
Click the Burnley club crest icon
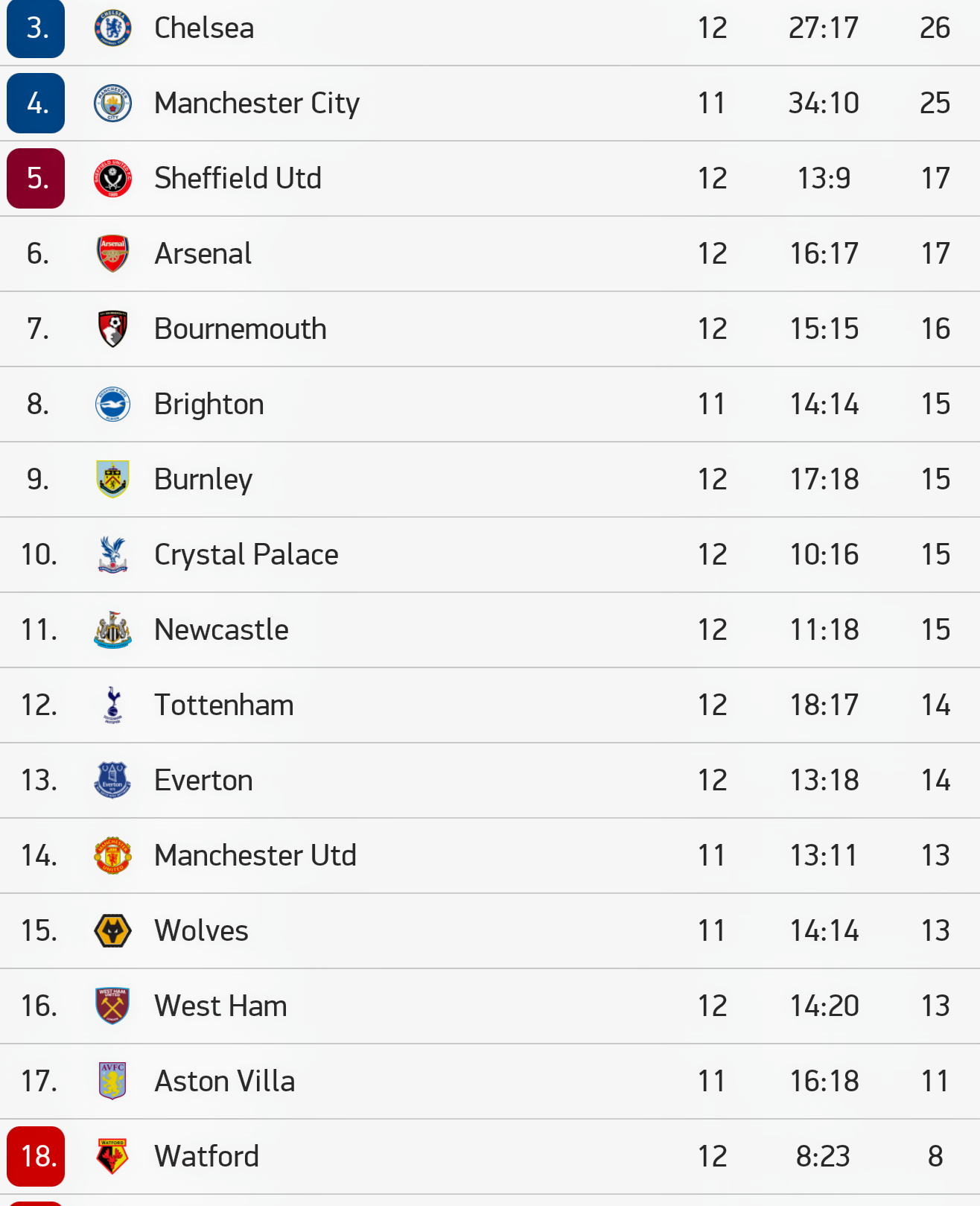(113, 479)
